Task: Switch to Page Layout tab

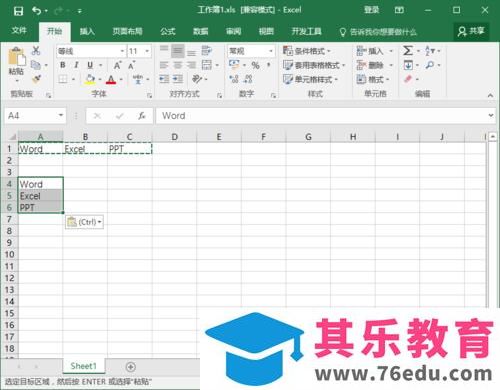Action: (x=127, y=32)
